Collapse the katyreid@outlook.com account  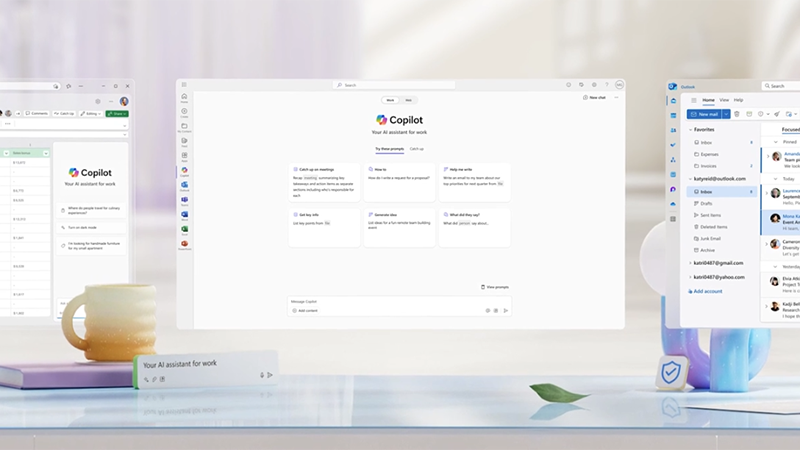pos(690,179)
